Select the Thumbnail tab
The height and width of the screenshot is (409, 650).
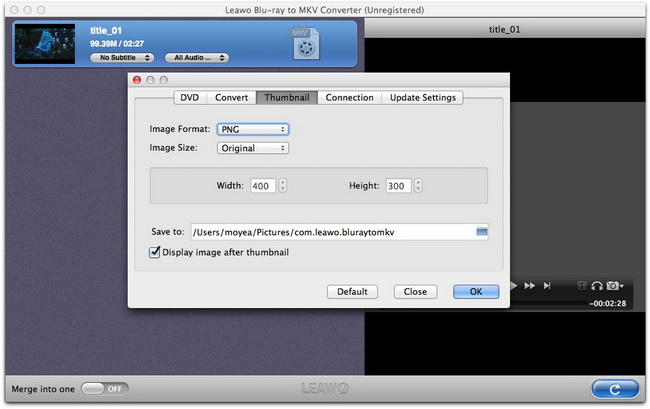point(287,97)
